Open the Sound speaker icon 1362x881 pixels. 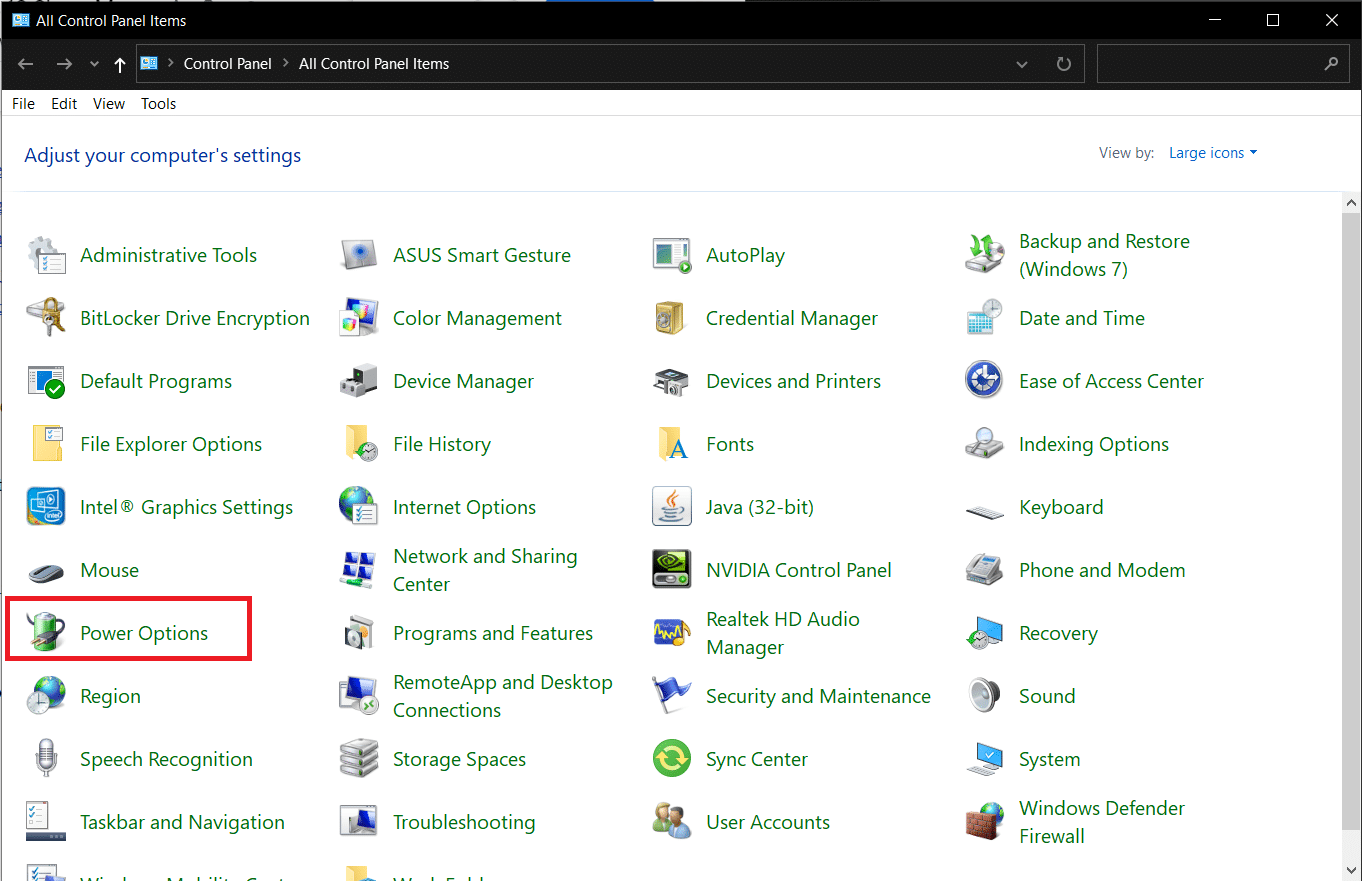pyautogui.click(x=984, y=696)
